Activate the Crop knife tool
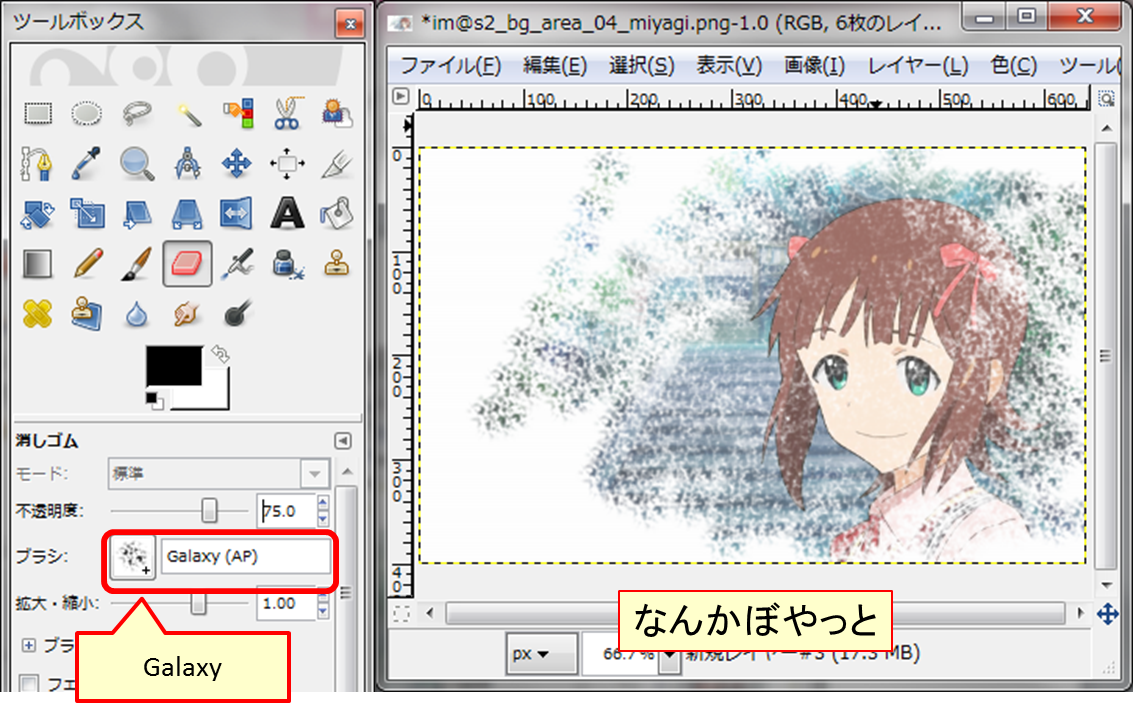 pyautogui.click(x=337, y=164)
